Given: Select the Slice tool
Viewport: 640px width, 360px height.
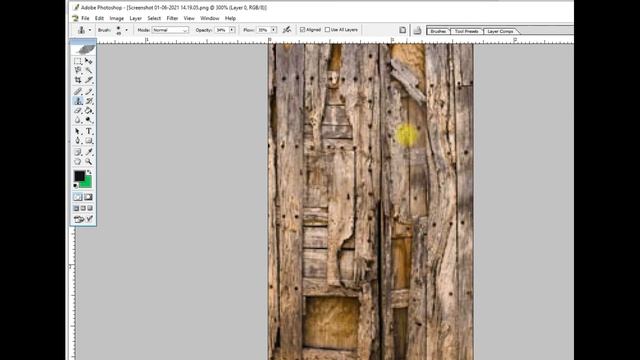Looking at the screenshot, I should coord(89,80).
